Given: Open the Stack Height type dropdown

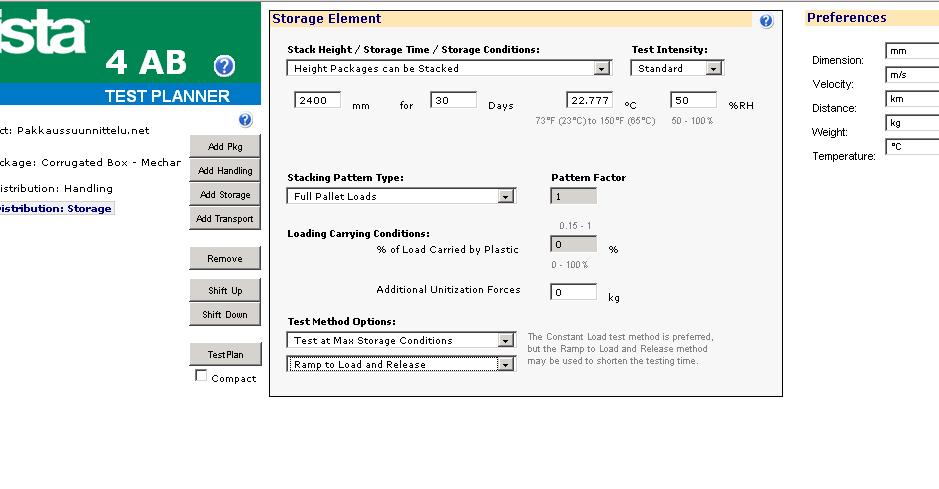Looking at the screenshot, I should (x=601, y=69).
